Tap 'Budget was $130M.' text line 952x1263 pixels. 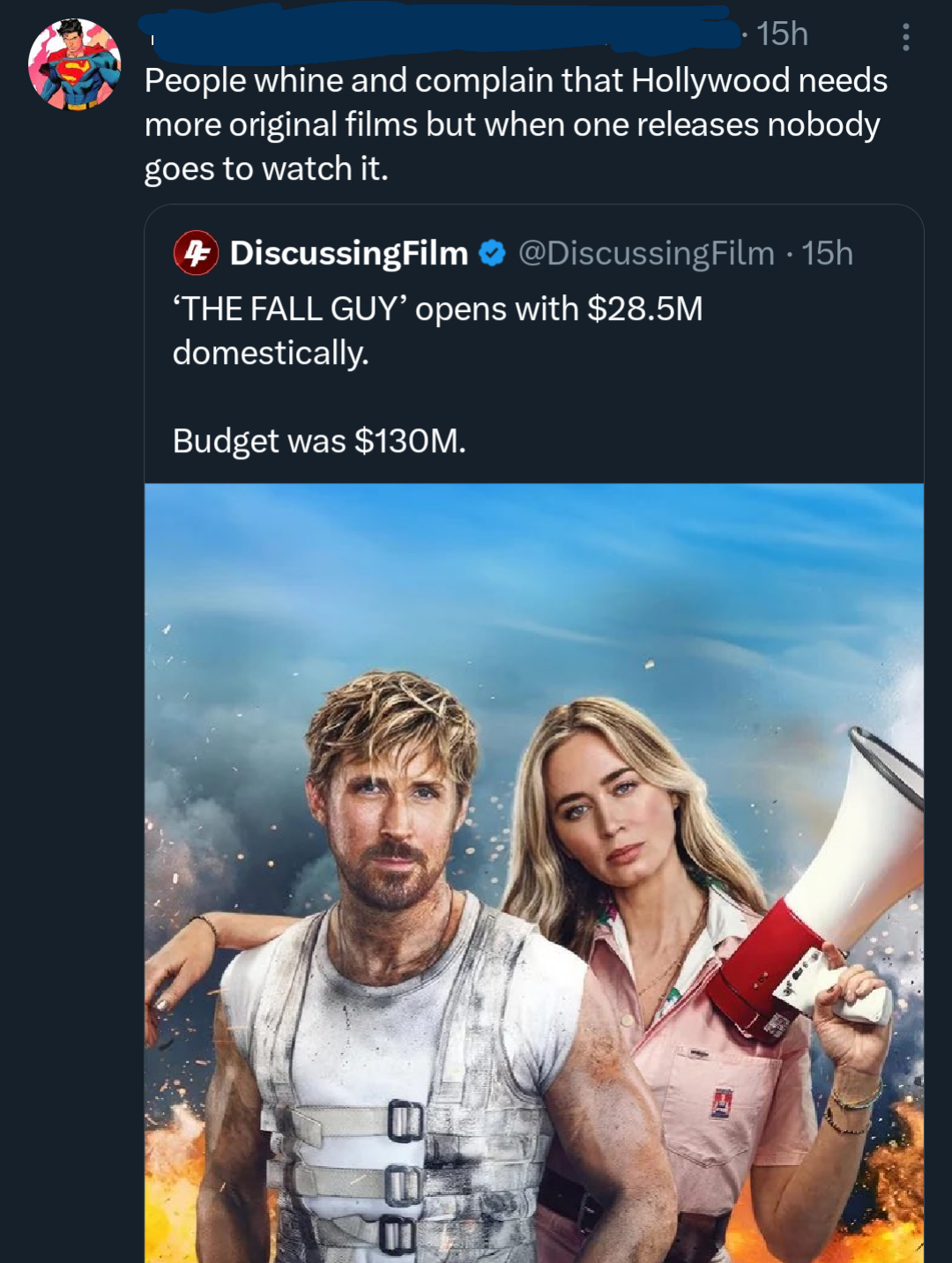click(320, 439)
